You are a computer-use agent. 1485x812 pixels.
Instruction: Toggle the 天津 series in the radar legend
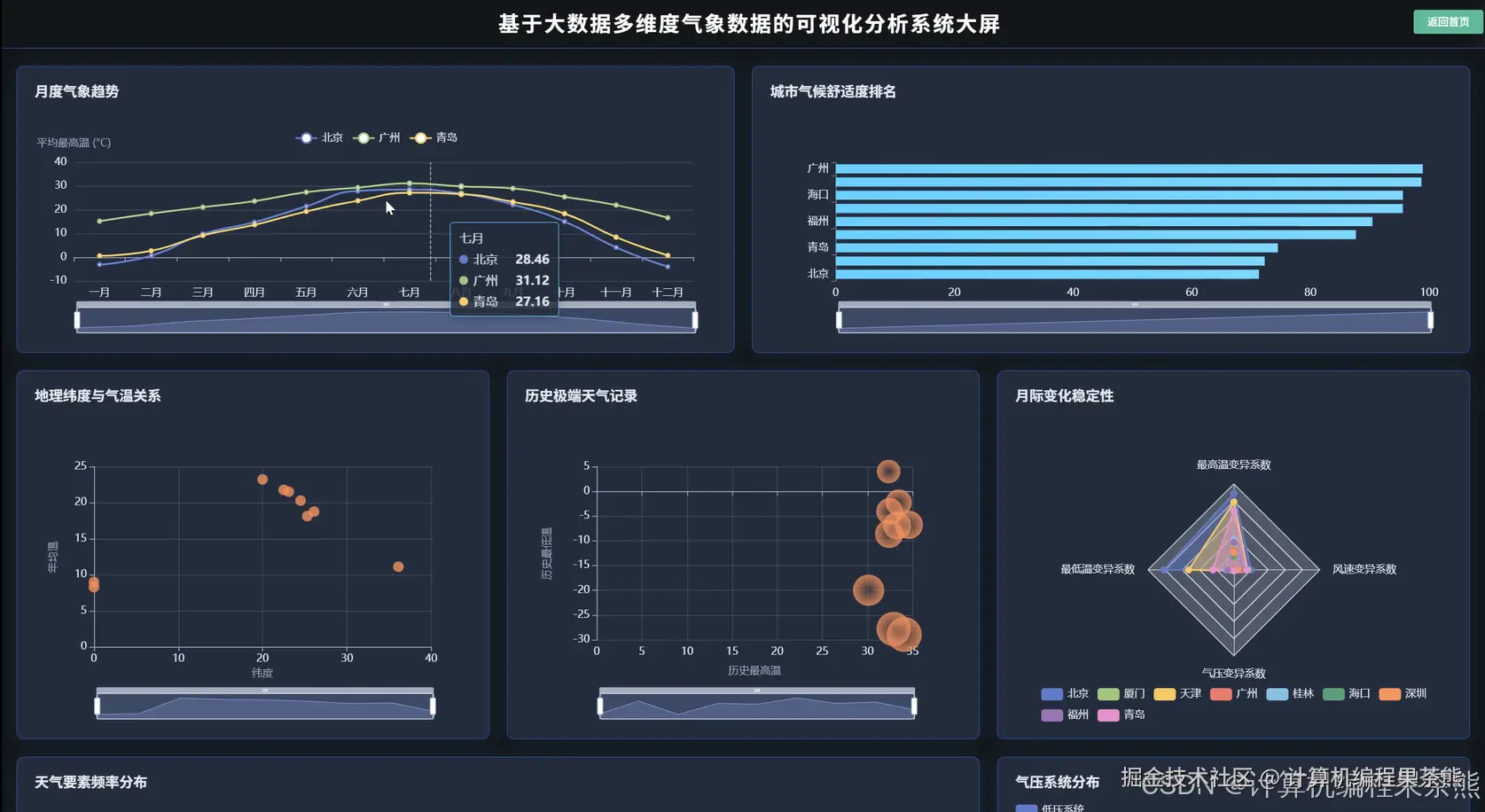(1179, 694)
